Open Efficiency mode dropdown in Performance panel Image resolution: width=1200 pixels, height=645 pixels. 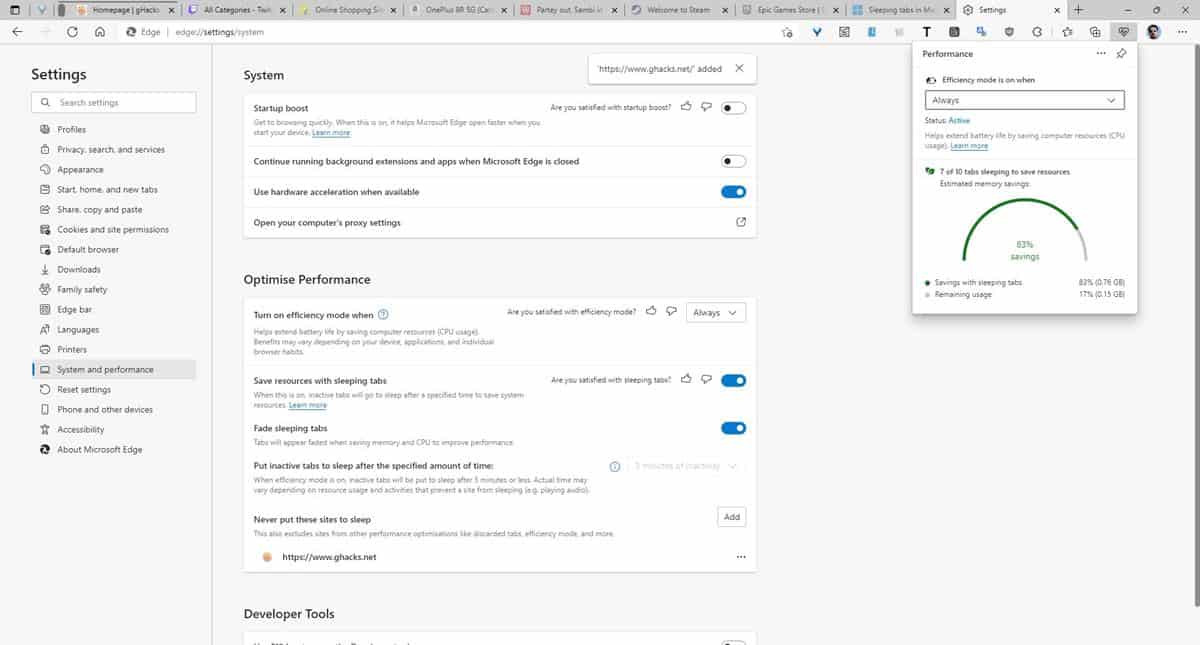(1024, 100)
